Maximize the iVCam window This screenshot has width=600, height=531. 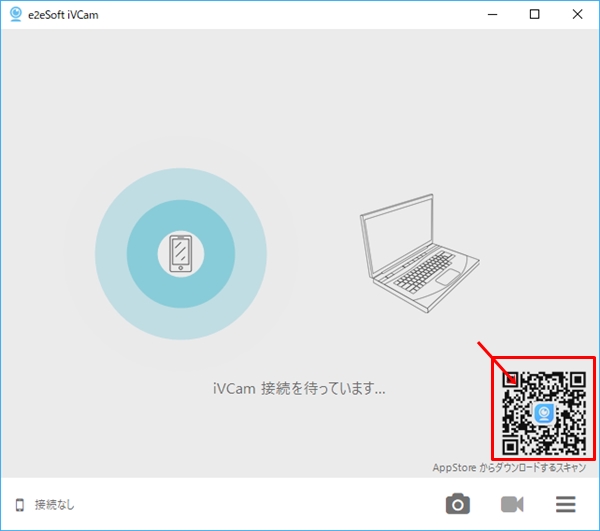point(535,14)
